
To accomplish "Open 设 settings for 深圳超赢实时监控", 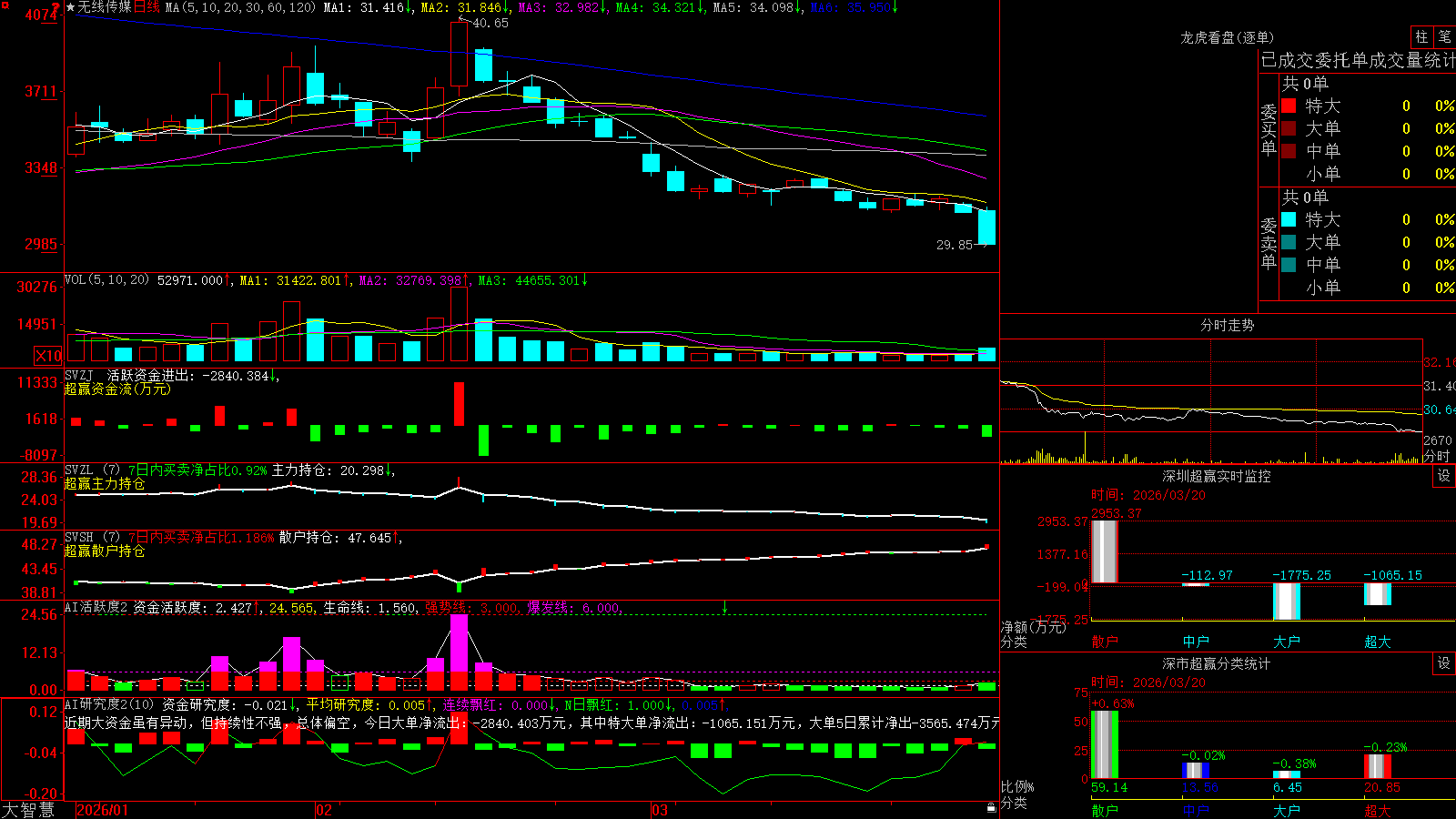I will click(1444, 476).
